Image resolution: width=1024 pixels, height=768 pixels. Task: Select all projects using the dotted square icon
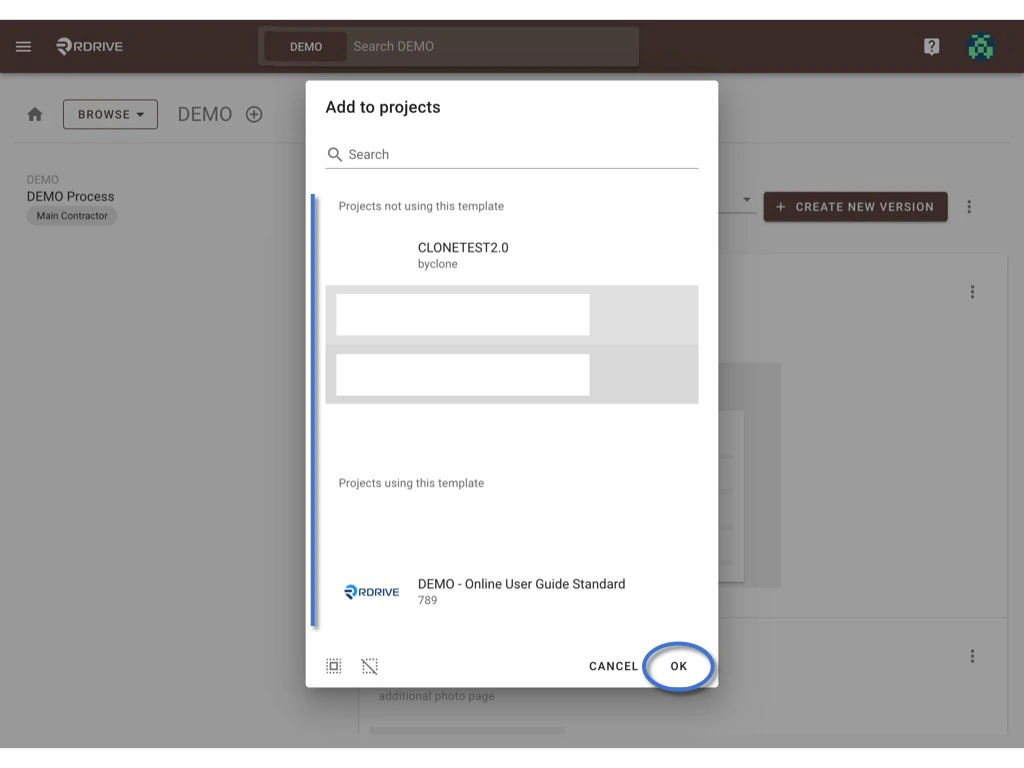(334, 666)
